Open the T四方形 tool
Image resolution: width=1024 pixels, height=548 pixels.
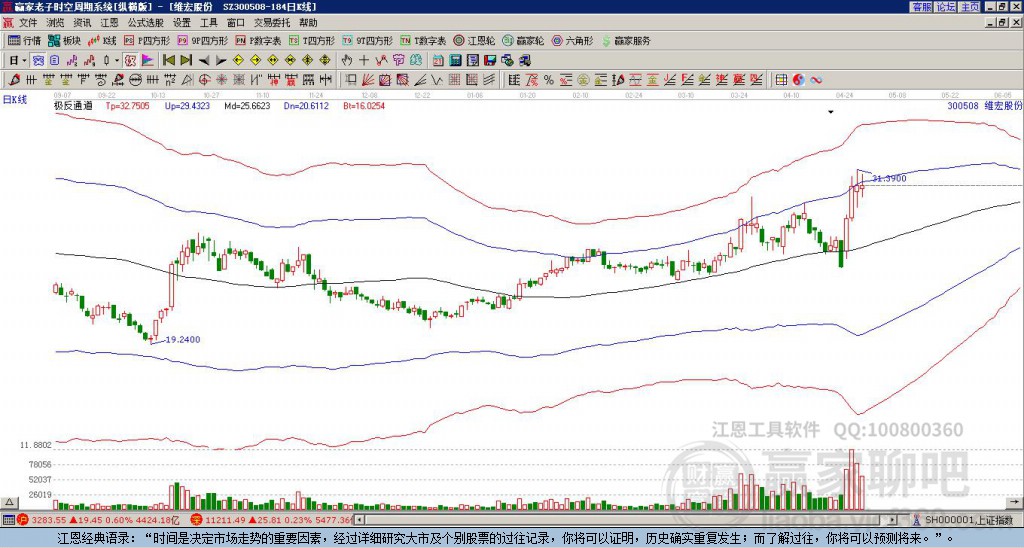(312, 40)
